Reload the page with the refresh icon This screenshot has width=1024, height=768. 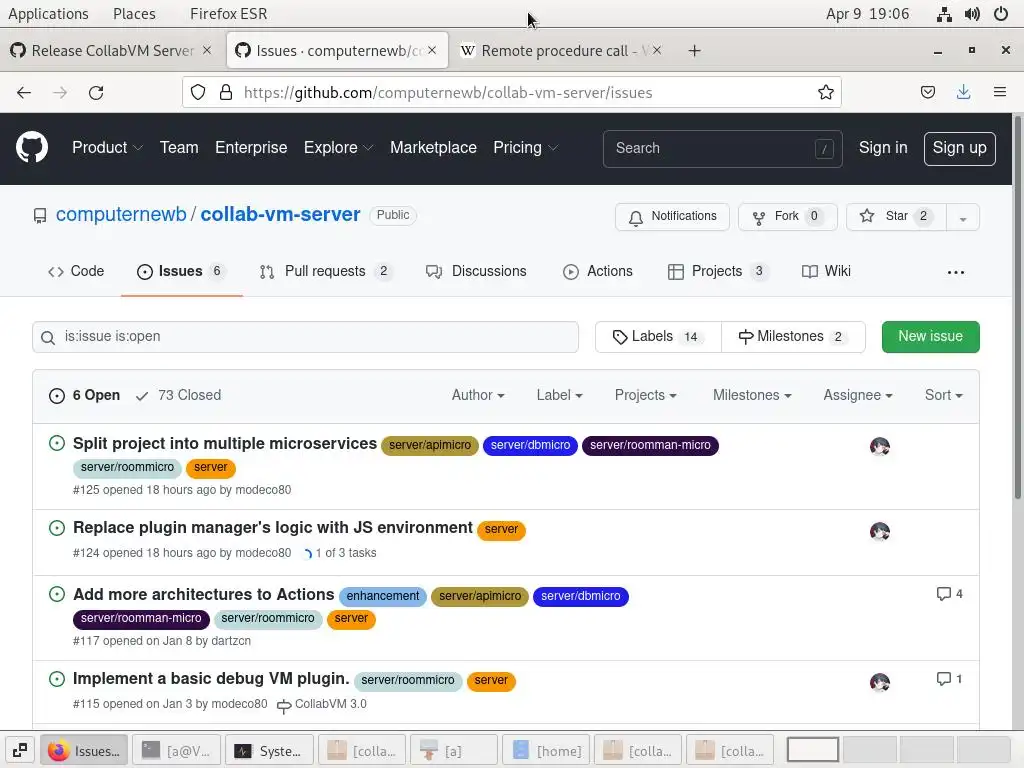(x=96, y=93)
